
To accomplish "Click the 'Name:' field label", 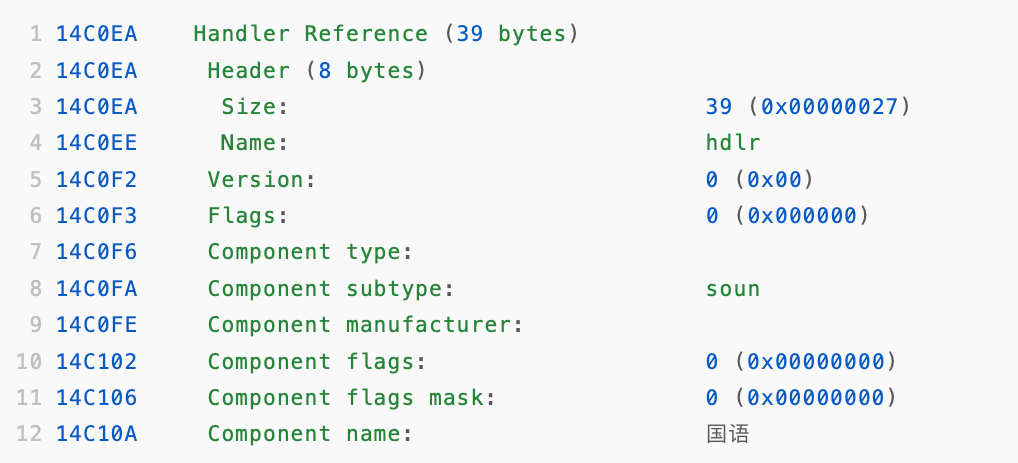I will [x=254, y=143].
